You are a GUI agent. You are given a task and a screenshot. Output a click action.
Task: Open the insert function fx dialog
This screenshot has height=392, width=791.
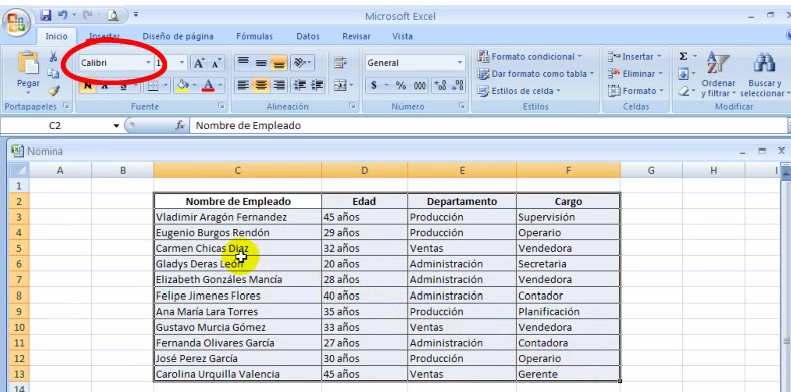(x=180, y=126)
